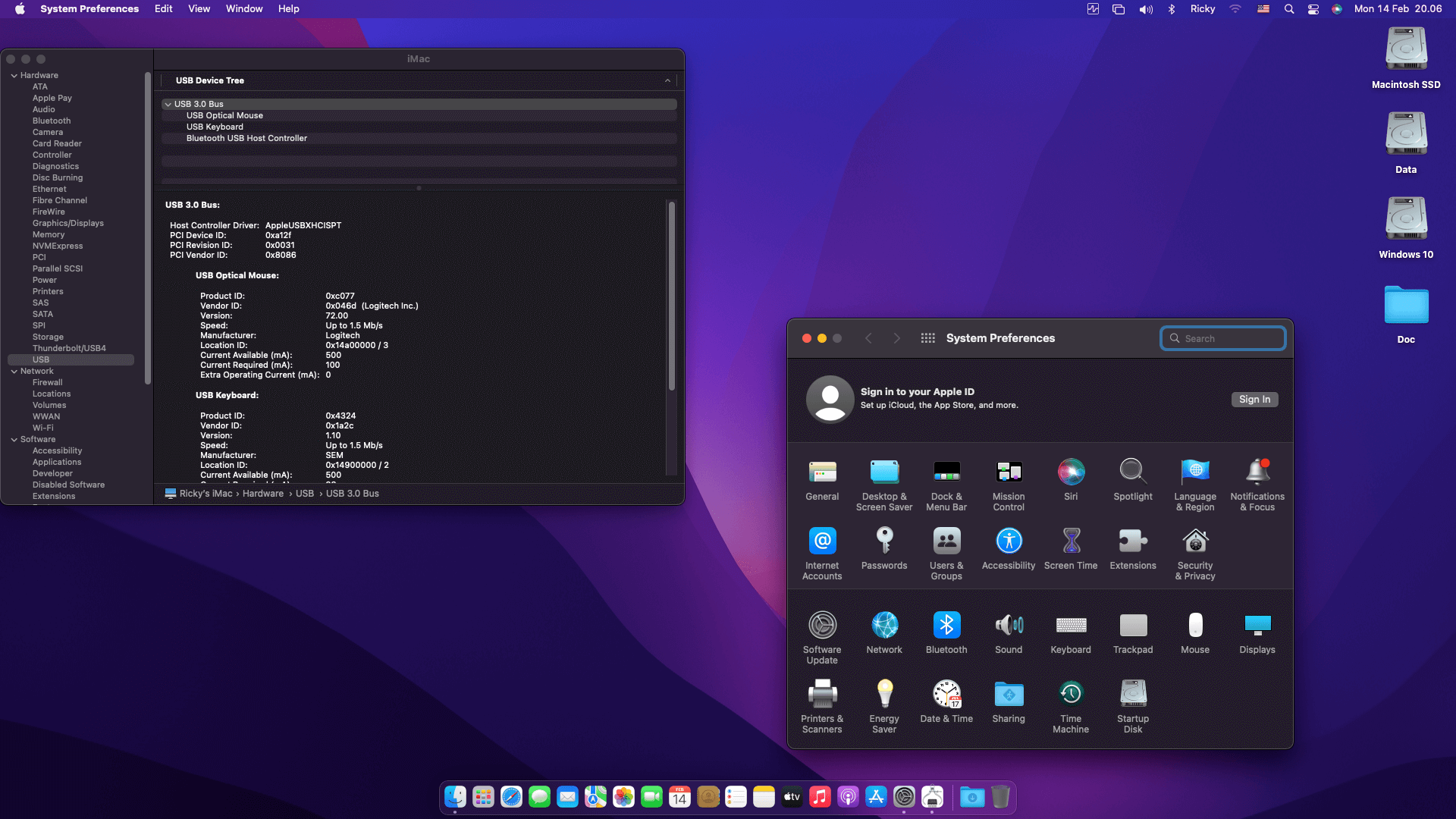
Task: Open the Doc folder on desktop
Action: (x=1406, y=314)
